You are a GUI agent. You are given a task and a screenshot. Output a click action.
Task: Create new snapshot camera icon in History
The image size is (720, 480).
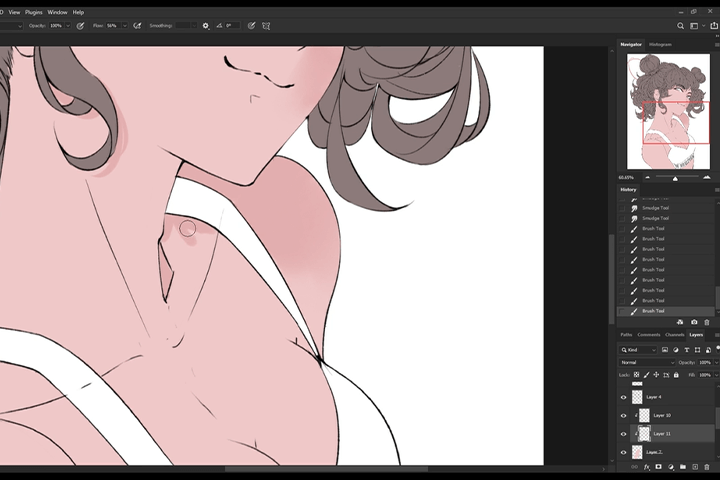pos(694,322)
